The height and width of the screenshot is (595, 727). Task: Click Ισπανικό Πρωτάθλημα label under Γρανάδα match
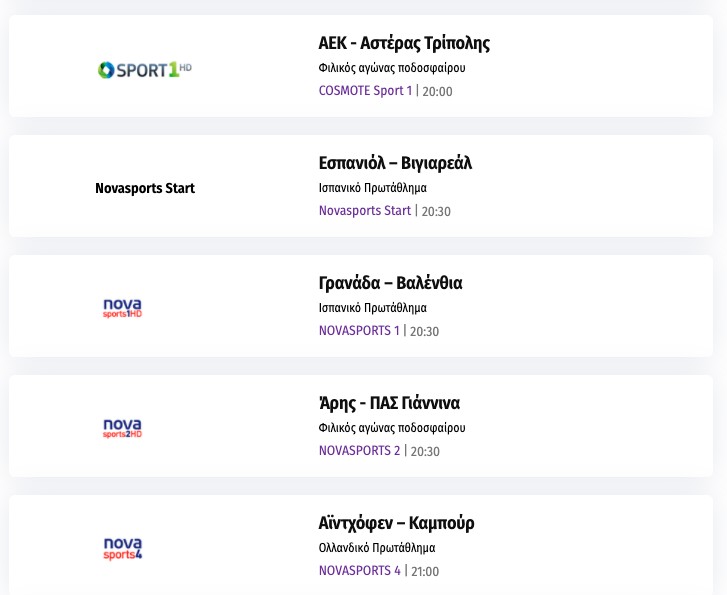[372, 308]
